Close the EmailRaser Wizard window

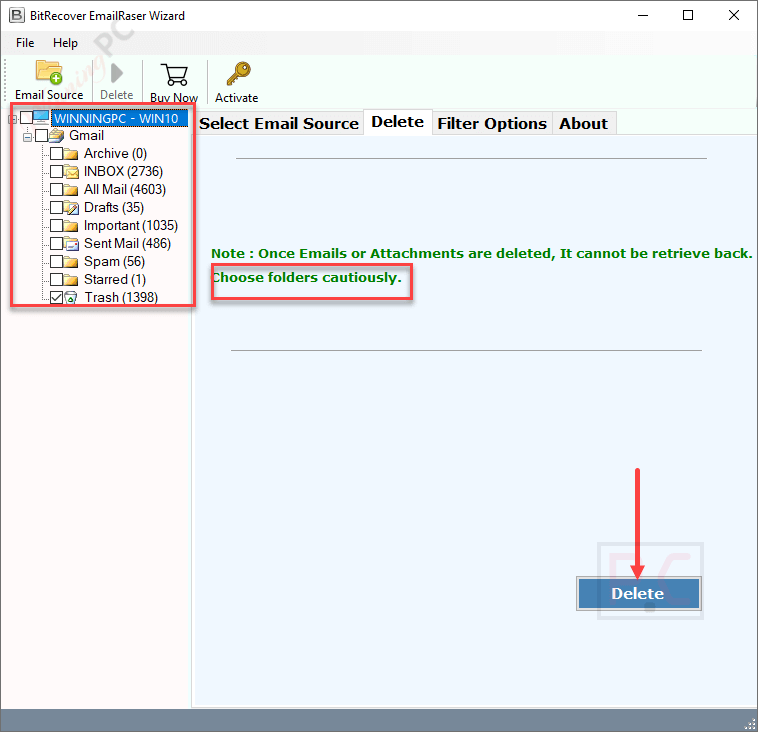click(x=733, y=15)
